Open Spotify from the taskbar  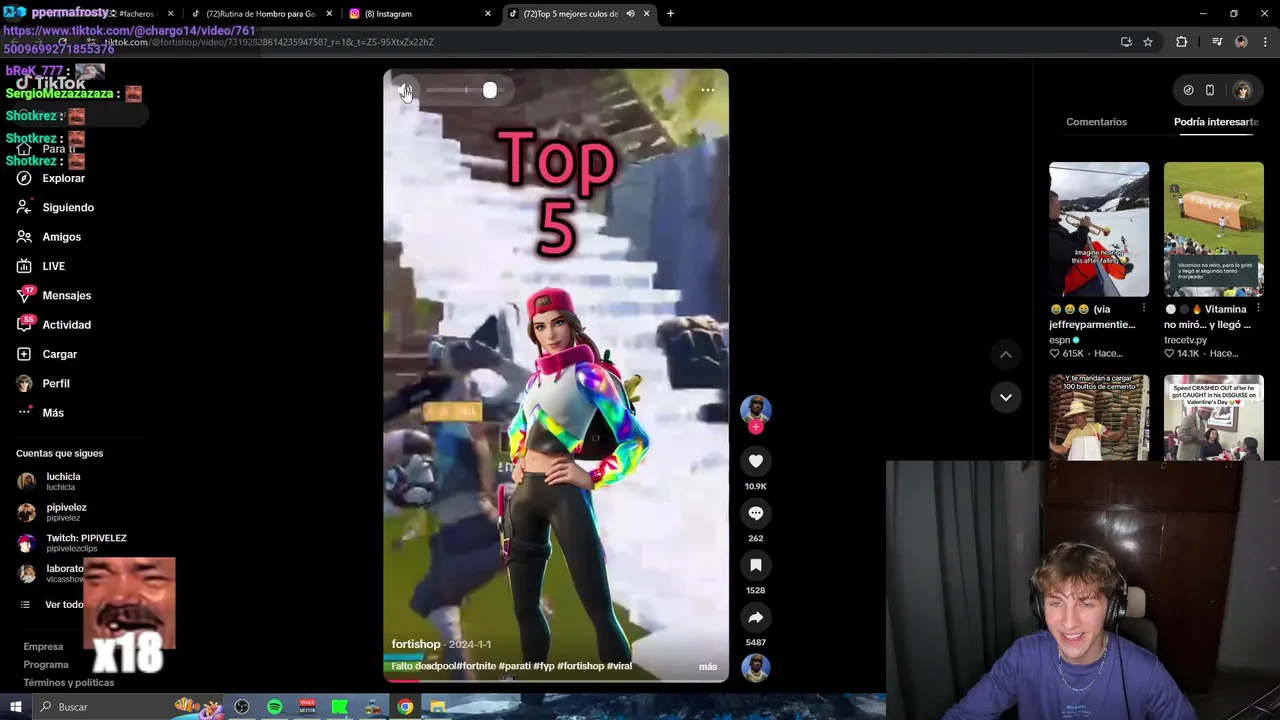(x=275, y=707)
